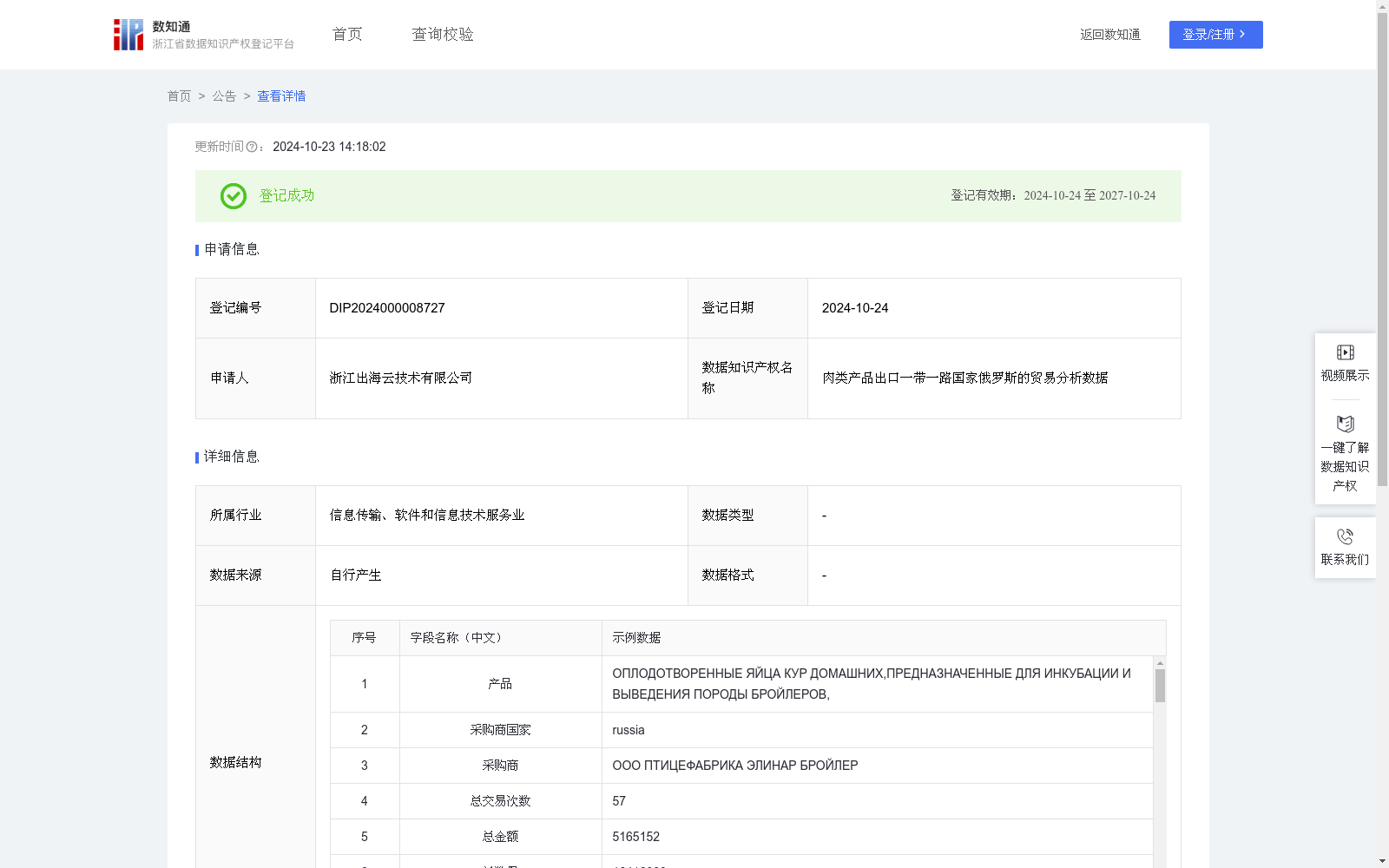
Task: Click the 公告 breadcrumb link
Action: click(x=224, y=96)
